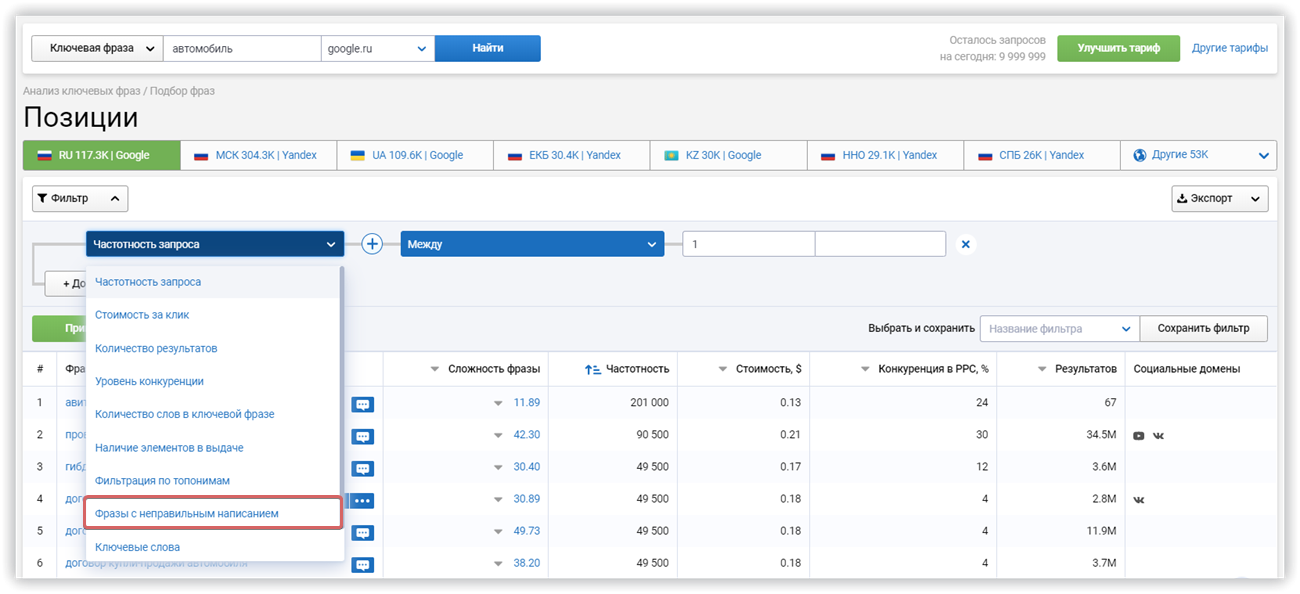Switch to the RU 117.3K Google tab
The image size is (1300, 594).
102,155
